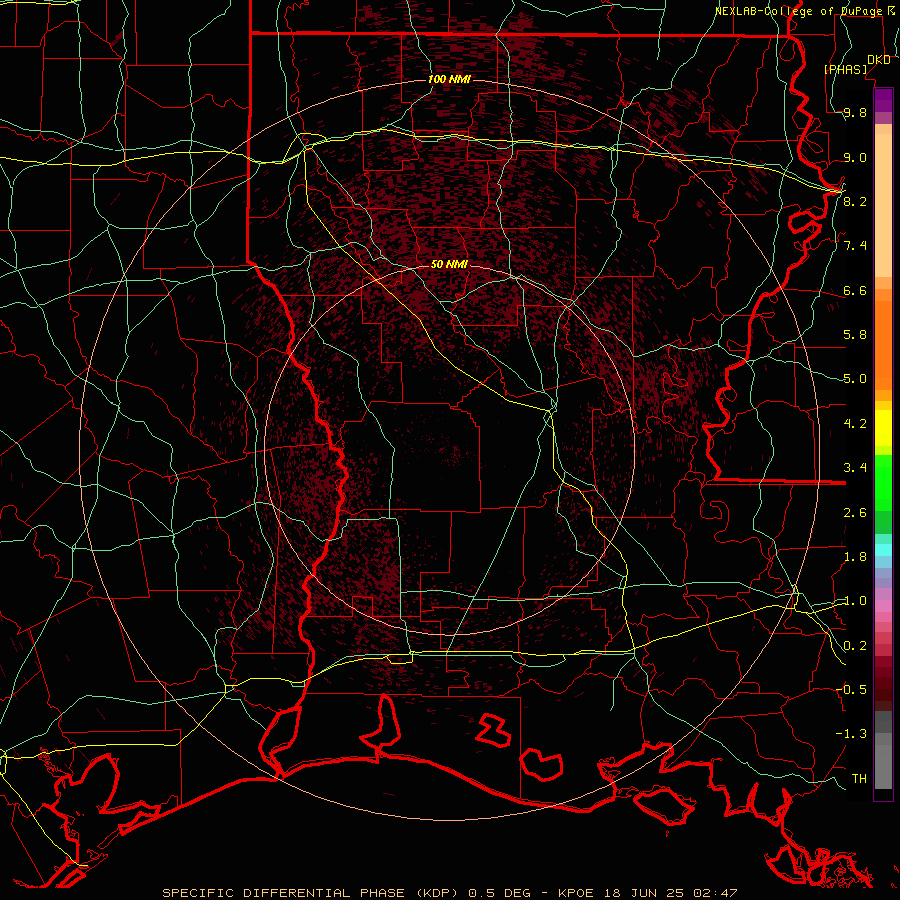Click the 0.2 value on the color scale
This screenshot has width=900, height=900.
[855, 646]
